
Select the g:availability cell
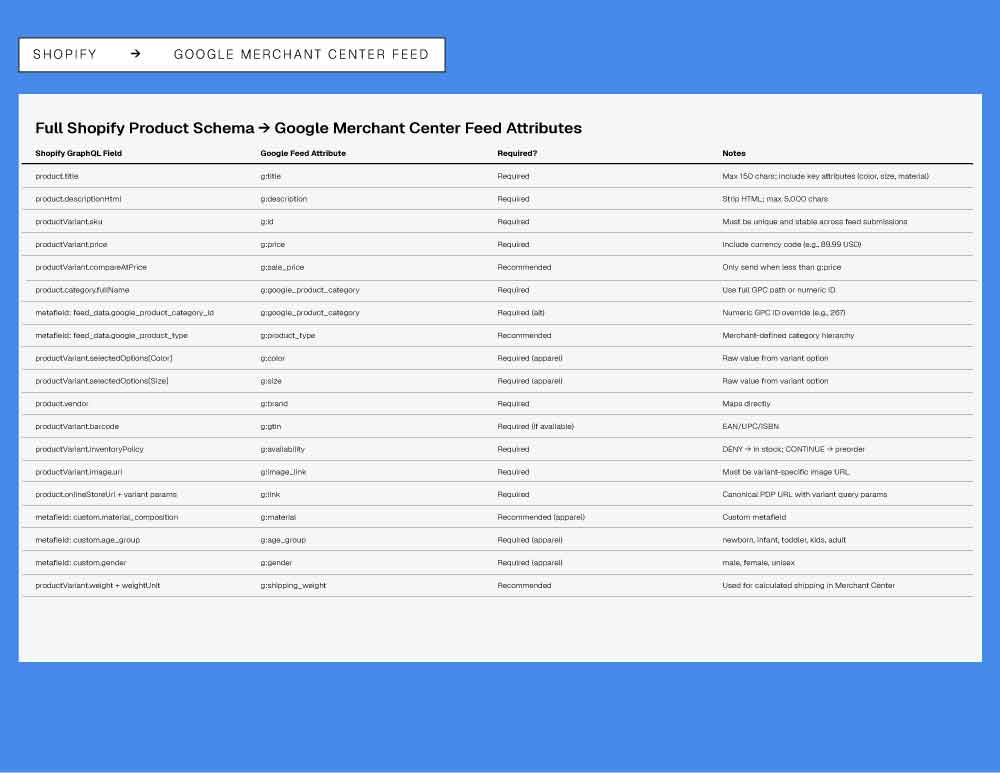[283, 449]
